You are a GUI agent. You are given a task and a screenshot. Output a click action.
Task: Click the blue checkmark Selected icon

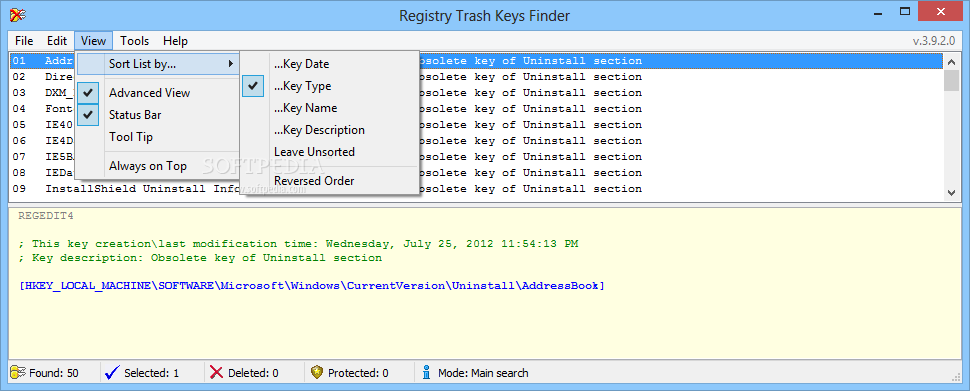[x=111, y=372]
